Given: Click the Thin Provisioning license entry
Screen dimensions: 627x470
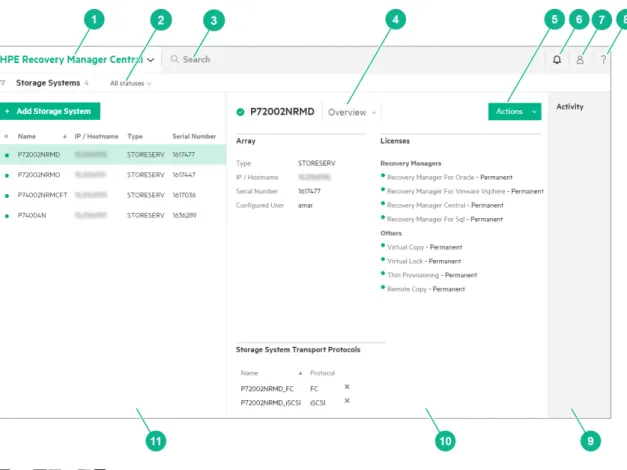Looking at the screenshot, I should coord(432,275).
